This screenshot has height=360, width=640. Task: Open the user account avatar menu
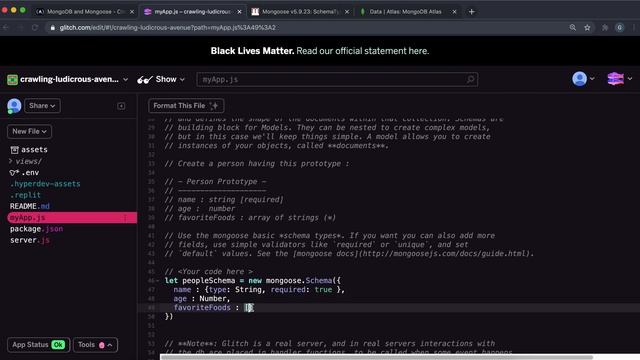click(583, 79)
